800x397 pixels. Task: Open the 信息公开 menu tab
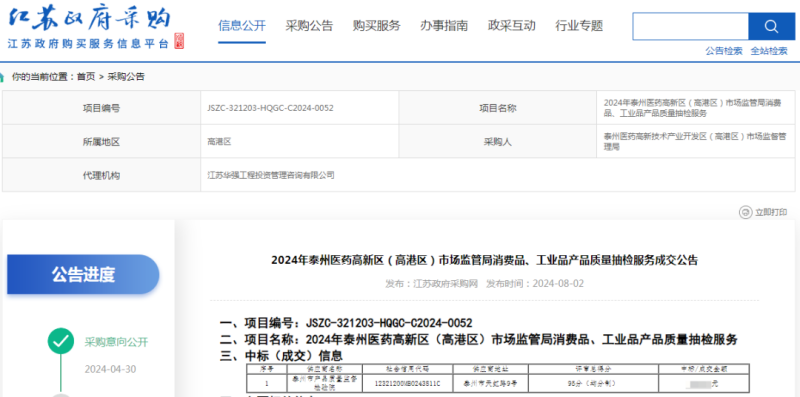242,26
